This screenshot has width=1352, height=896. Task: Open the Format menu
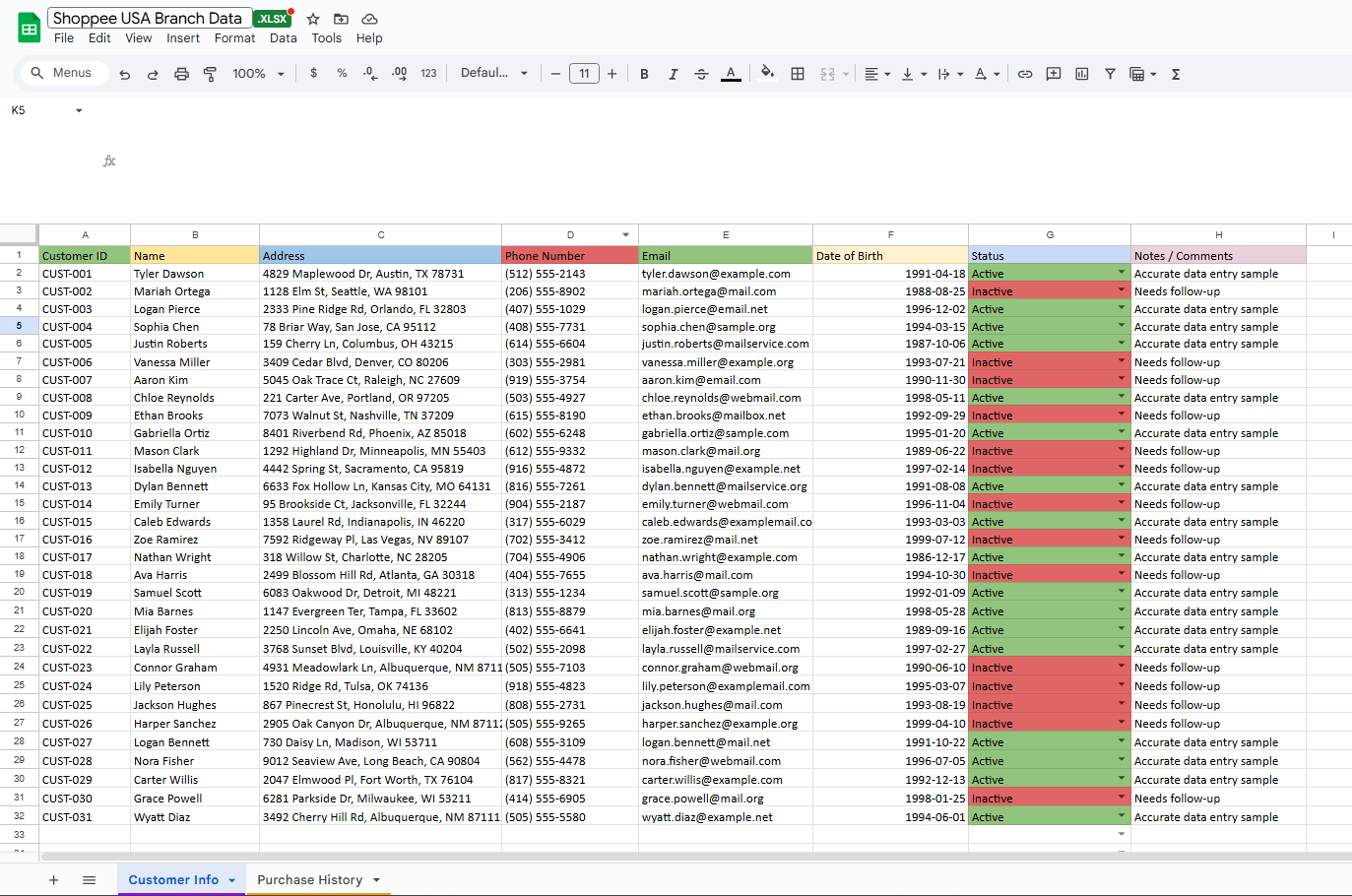(x=234, y=38)
